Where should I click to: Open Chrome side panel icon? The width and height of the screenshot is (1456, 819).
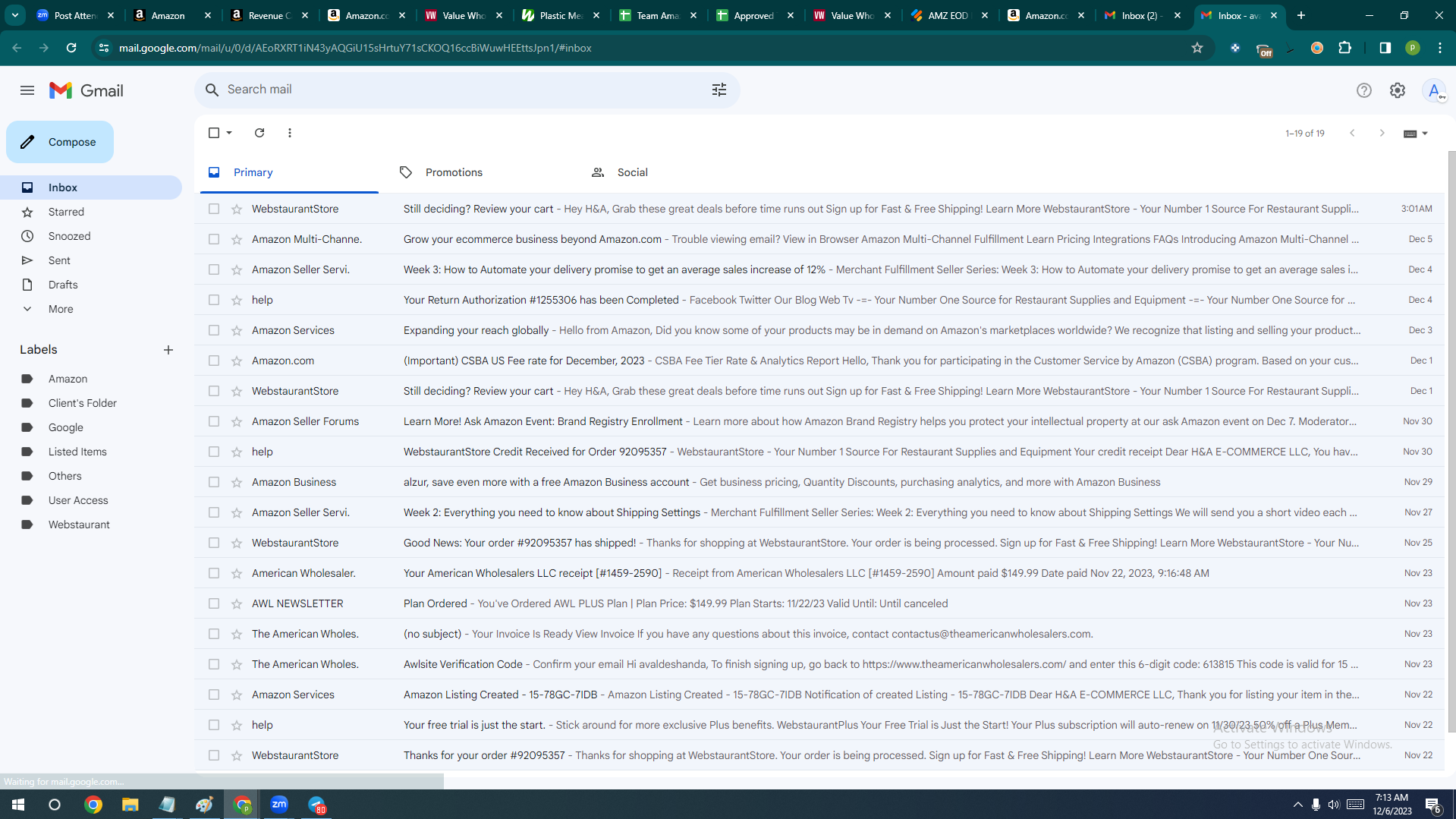pyautogui.click(x=1385, y=48)
